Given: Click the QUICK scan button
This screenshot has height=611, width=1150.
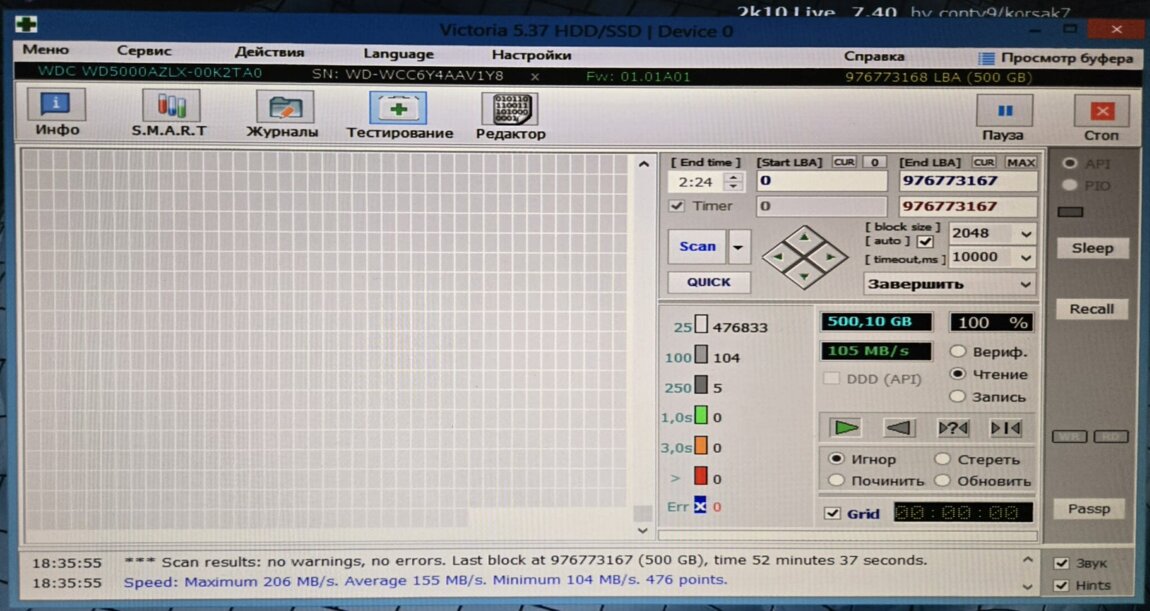Looking at the screenshot, I should [x=708, y=282].
